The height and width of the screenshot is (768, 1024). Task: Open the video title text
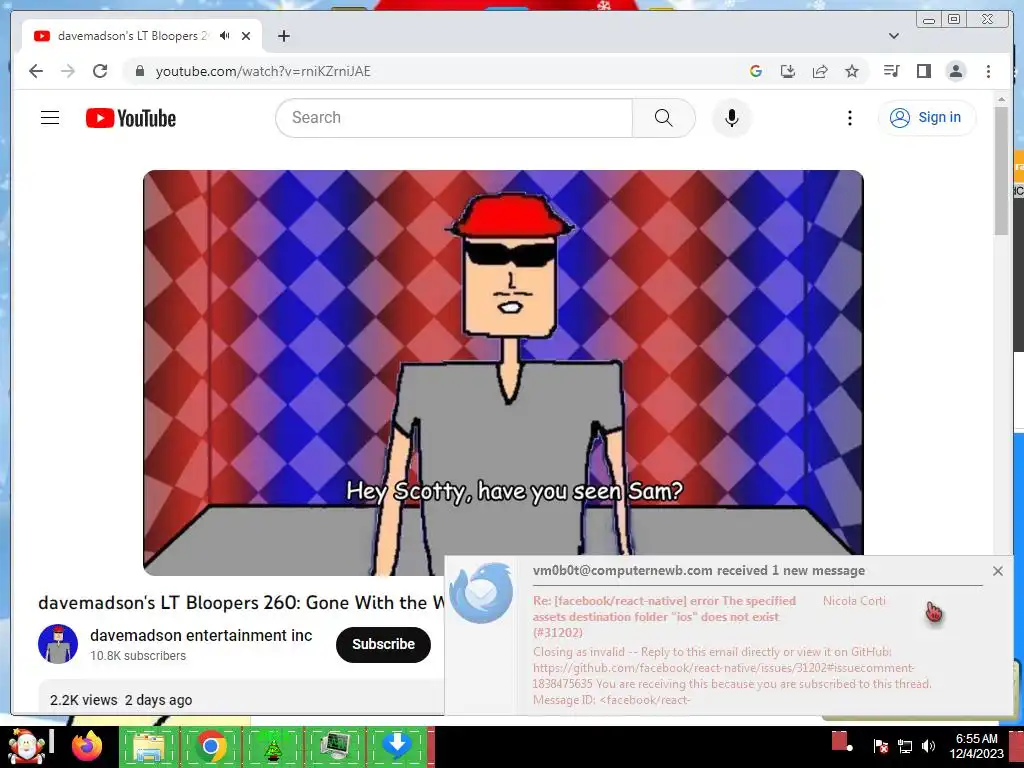(x=241, y=602)
